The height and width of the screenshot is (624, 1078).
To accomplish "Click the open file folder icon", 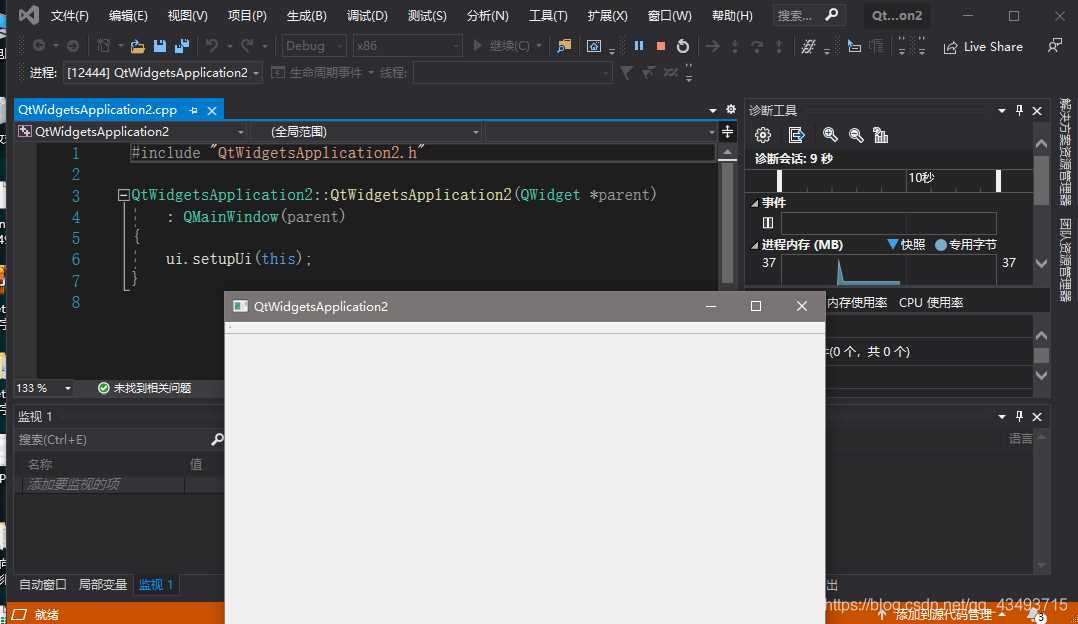I will [x=138, y=46].
